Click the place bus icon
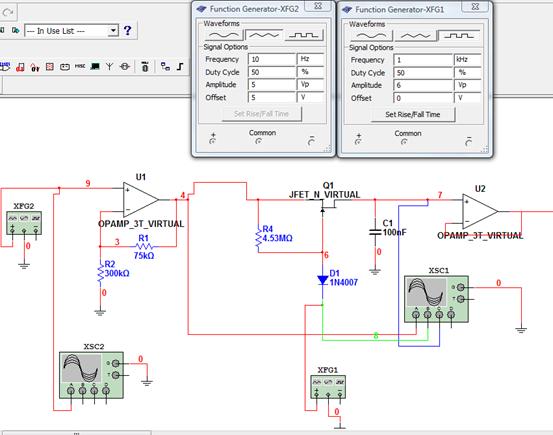Viewport: 553px width, 435px height. pos(180,66)
